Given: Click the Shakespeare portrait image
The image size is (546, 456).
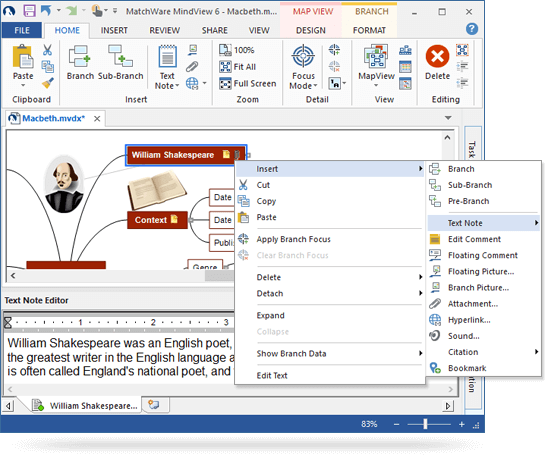Looking at the screenshot, I should point(64,184).
